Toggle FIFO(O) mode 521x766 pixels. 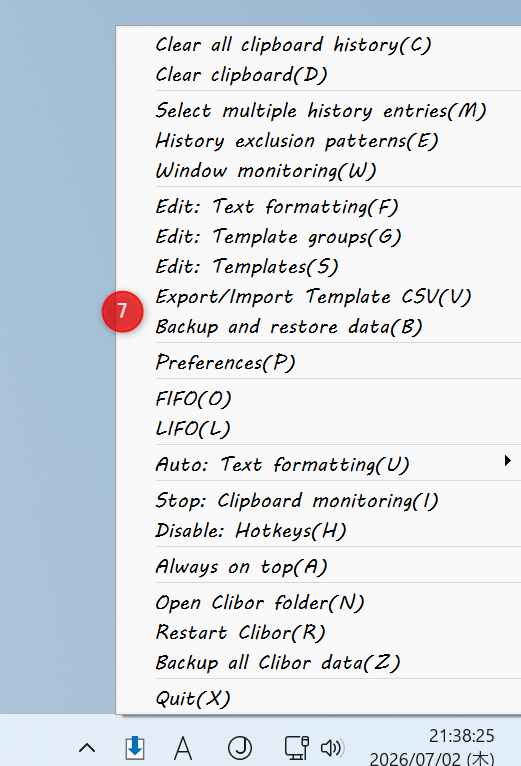(x=319, y=398)
